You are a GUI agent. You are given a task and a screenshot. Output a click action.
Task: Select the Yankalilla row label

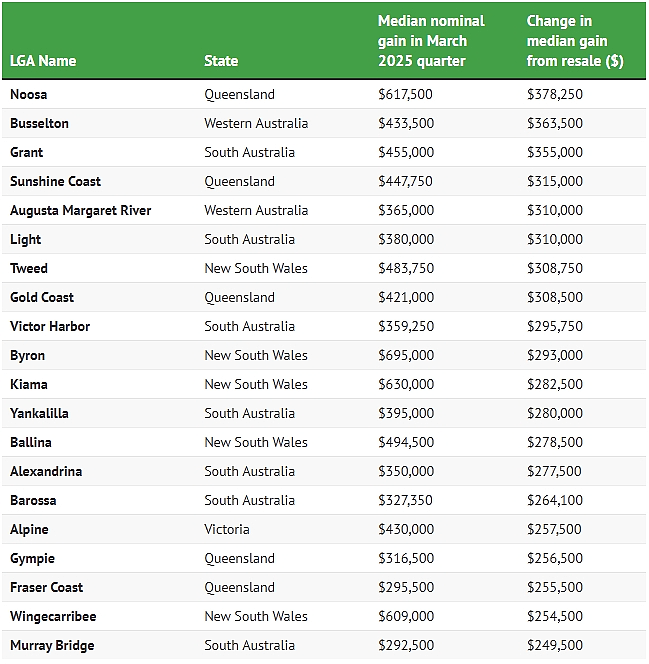[x=39, y=413]
